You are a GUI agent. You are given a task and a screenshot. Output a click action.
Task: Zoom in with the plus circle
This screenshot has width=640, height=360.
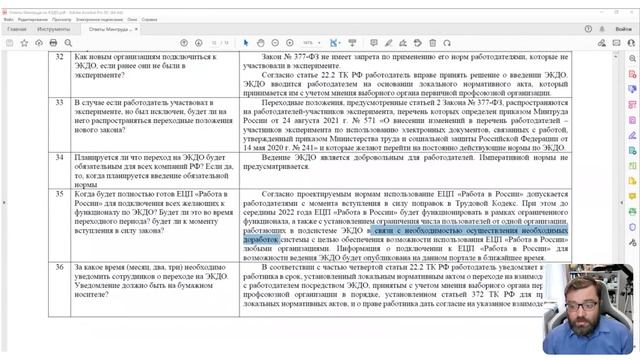coord(290,43)
